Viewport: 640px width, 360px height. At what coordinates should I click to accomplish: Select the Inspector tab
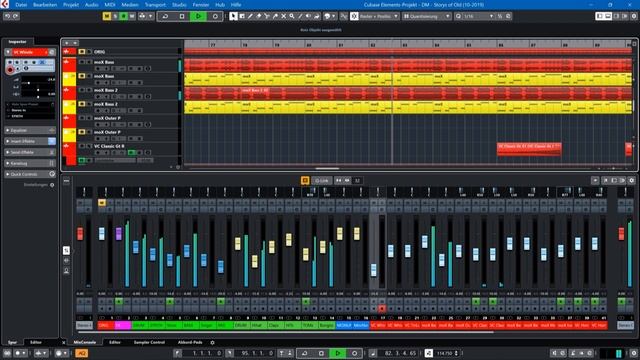coord(18,42)
